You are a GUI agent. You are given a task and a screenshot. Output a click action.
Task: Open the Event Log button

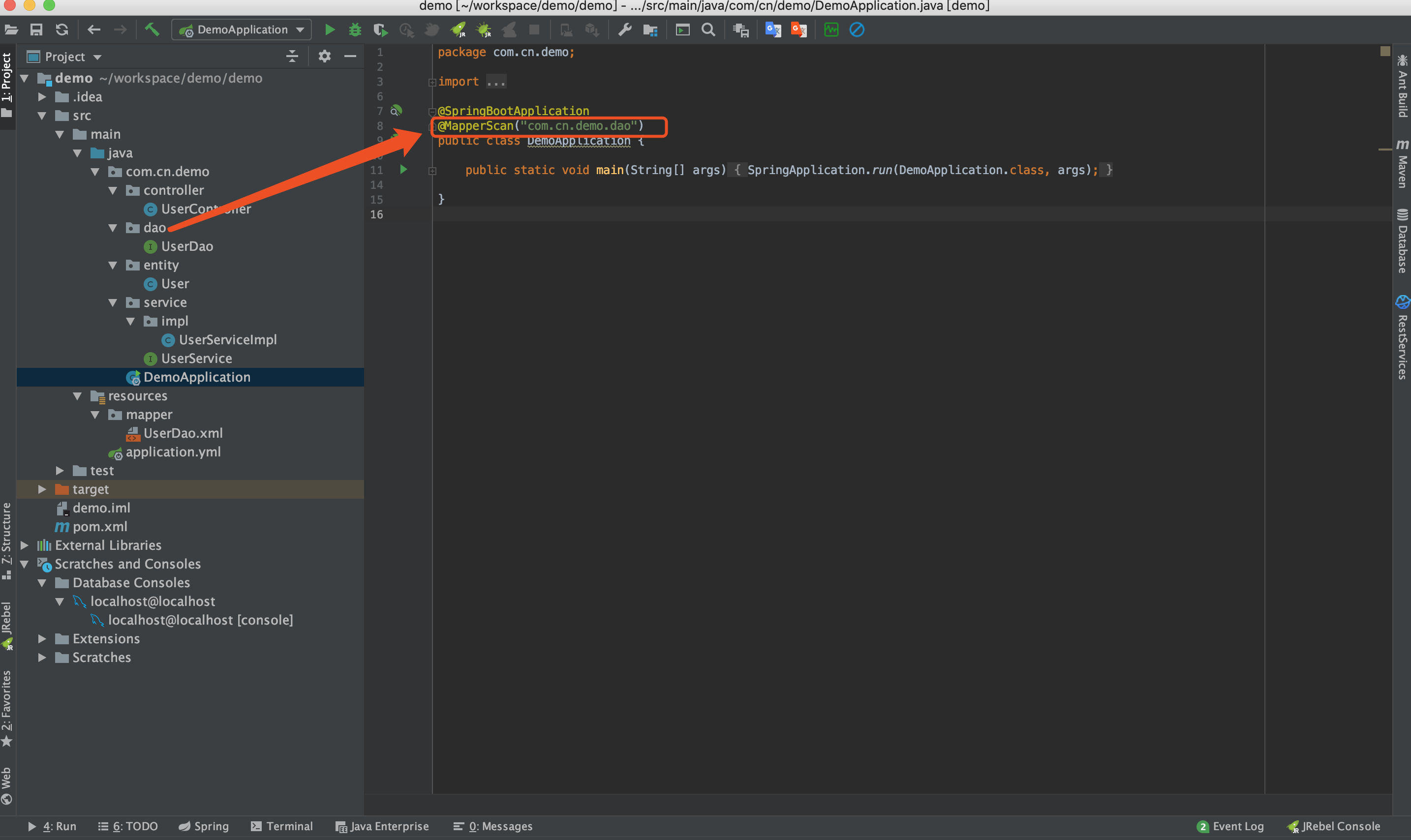(x=1230, y=826)
